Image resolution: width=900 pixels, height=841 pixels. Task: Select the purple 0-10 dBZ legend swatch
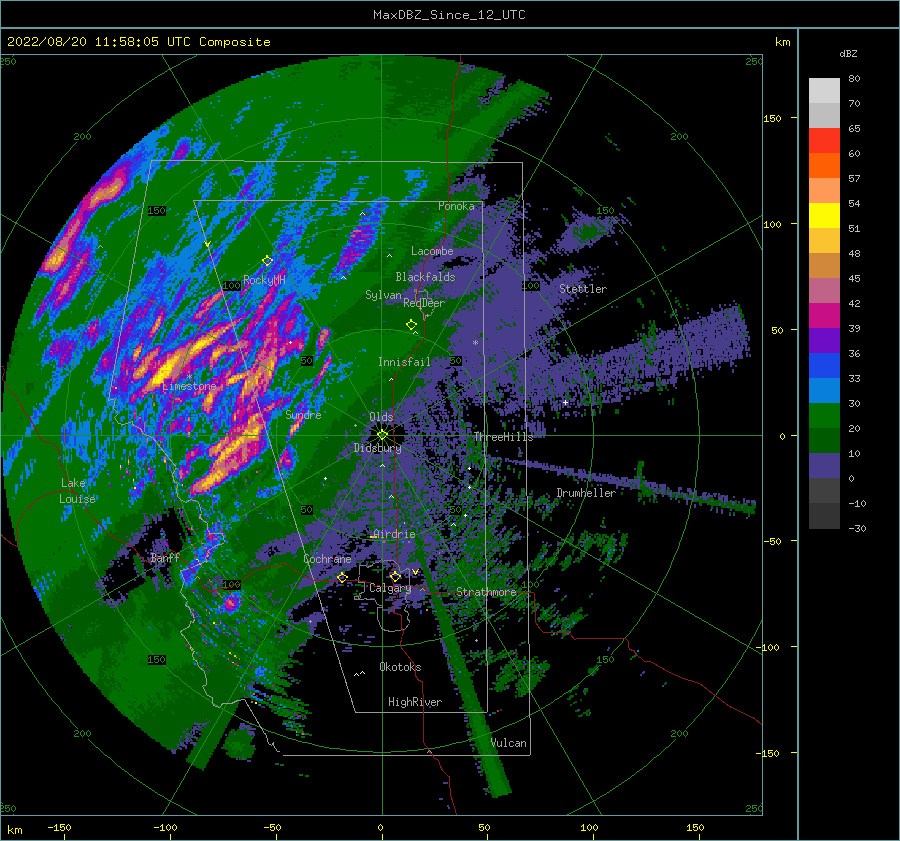point(824,466)
